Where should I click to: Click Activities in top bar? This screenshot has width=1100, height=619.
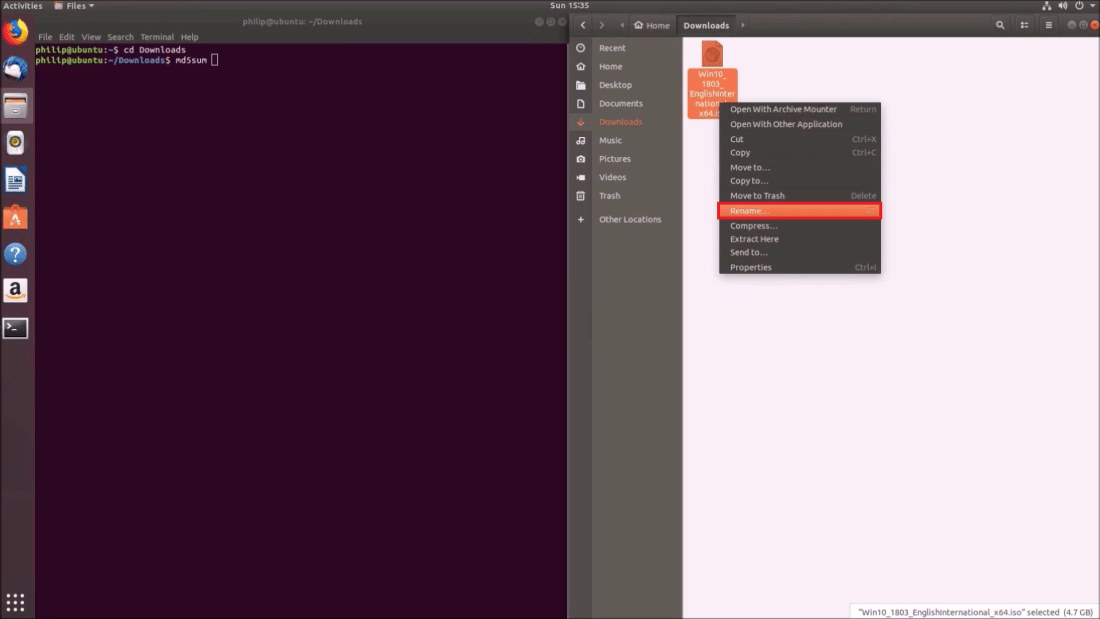click(x=23, y=6)
